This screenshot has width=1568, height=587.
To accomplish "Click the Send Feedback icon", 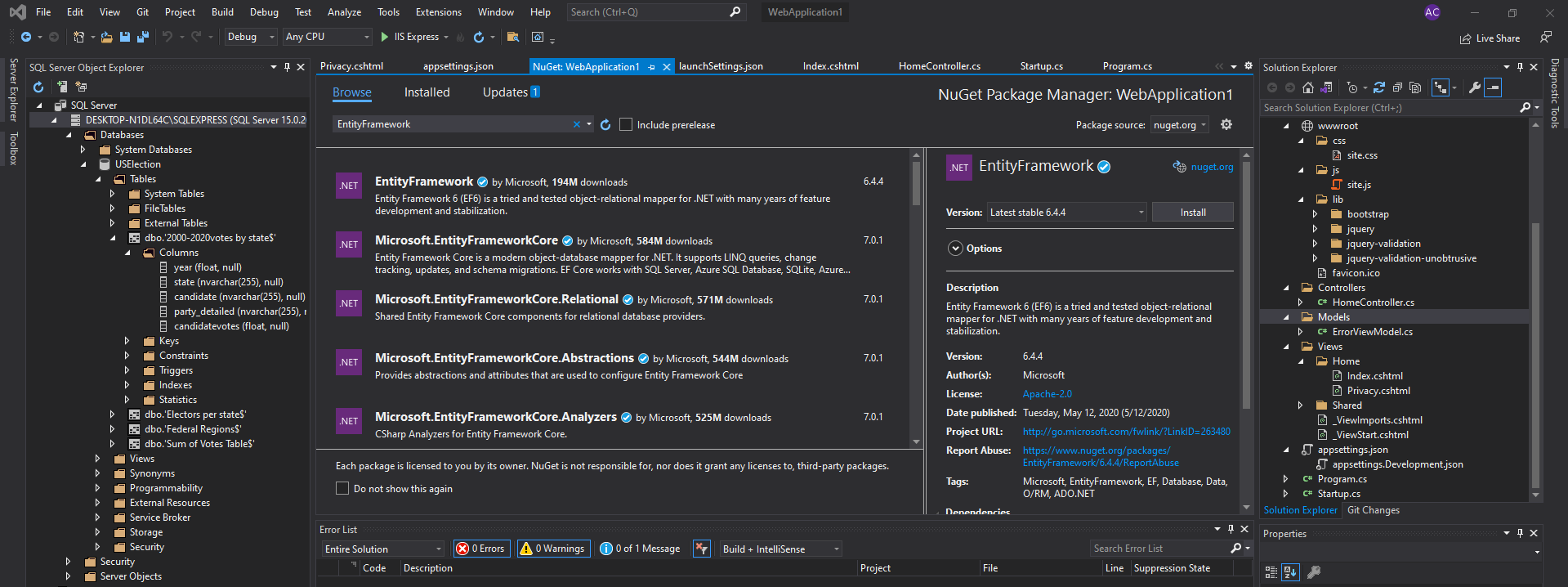I will coord(1546,37).
